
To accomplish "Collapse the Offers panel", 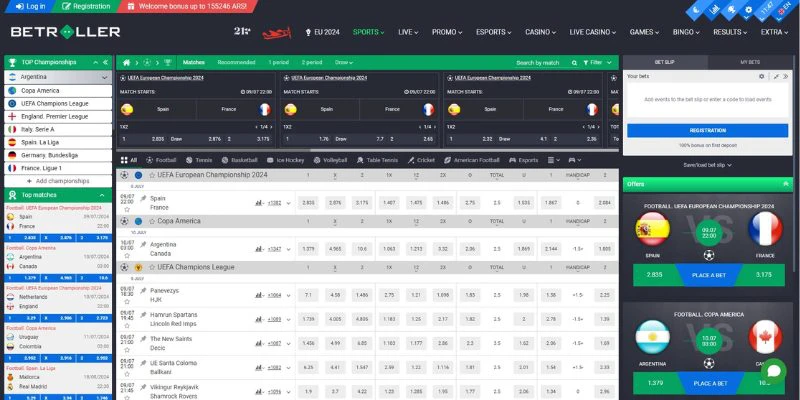I will [x=786, y=184].
